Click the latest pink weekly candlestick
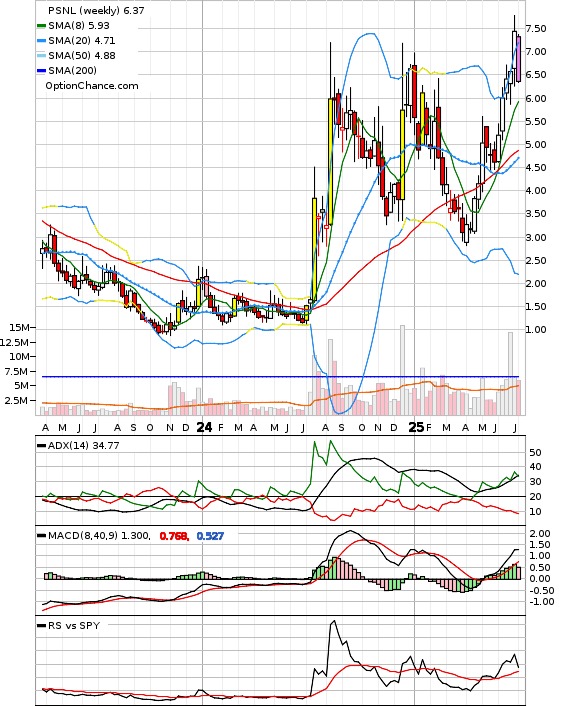The height and width of the screenshot is (706, 566). [519, 59]
